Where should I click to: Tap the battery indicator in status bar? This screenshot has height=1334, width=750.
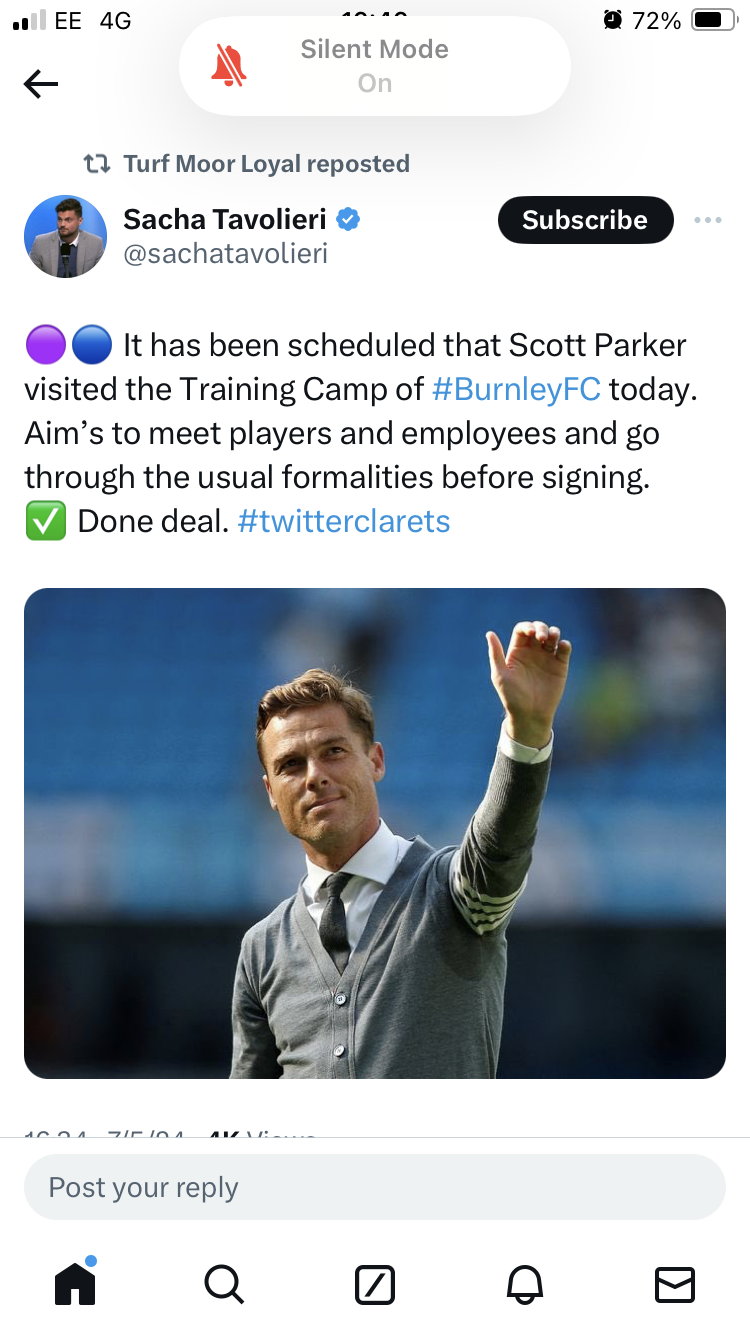pyautogui.click(x=713, y=20)
